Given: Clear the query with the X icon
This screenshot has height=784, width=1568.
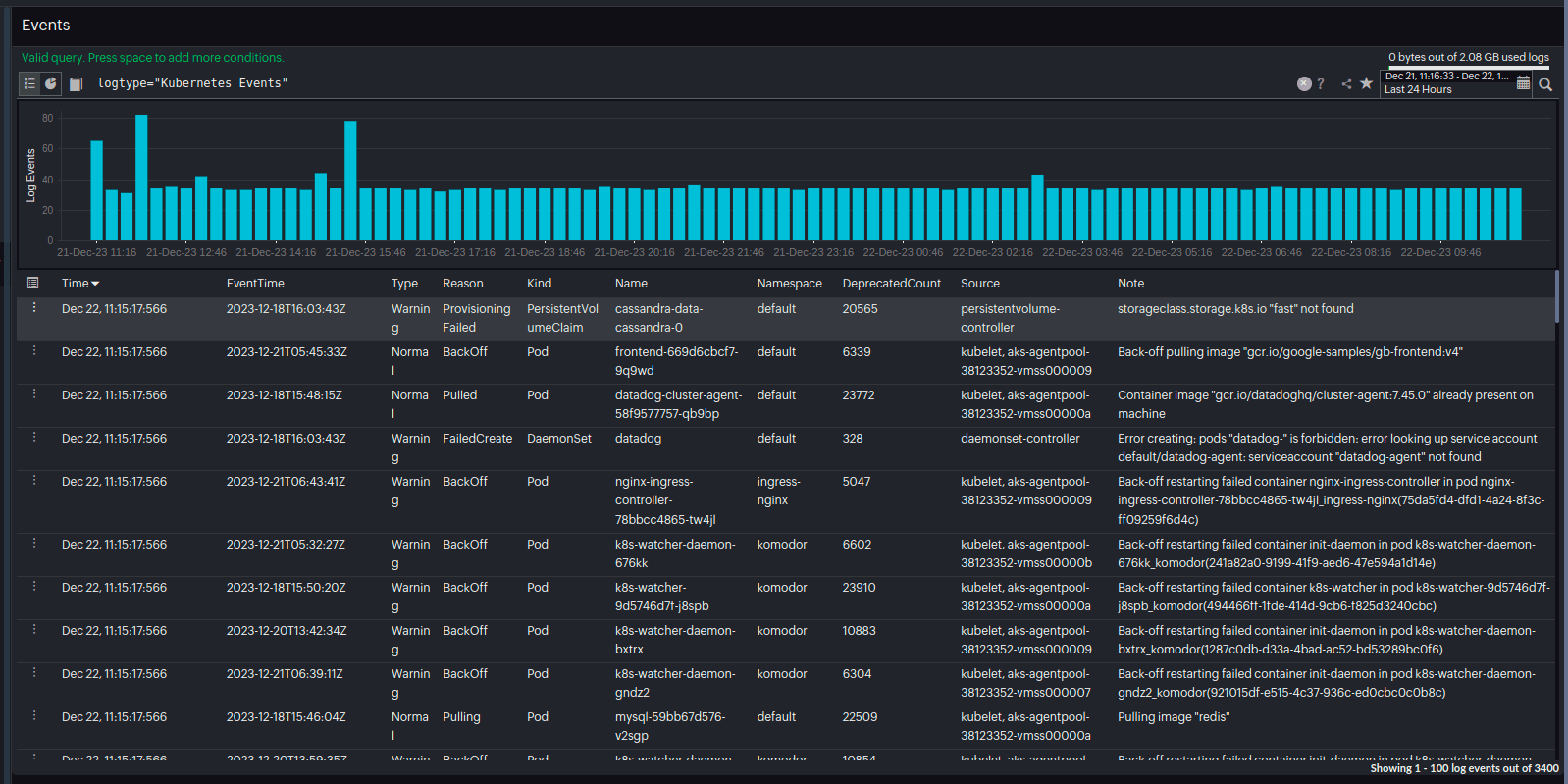Looking at the screenshot, I should click(1304, 84).
